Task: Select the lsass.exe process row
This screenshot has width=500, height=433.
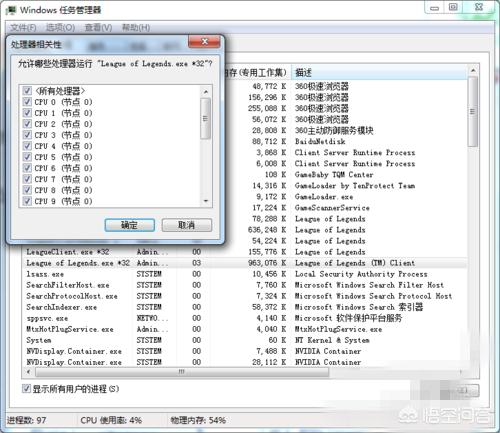Action: (245, 274)
